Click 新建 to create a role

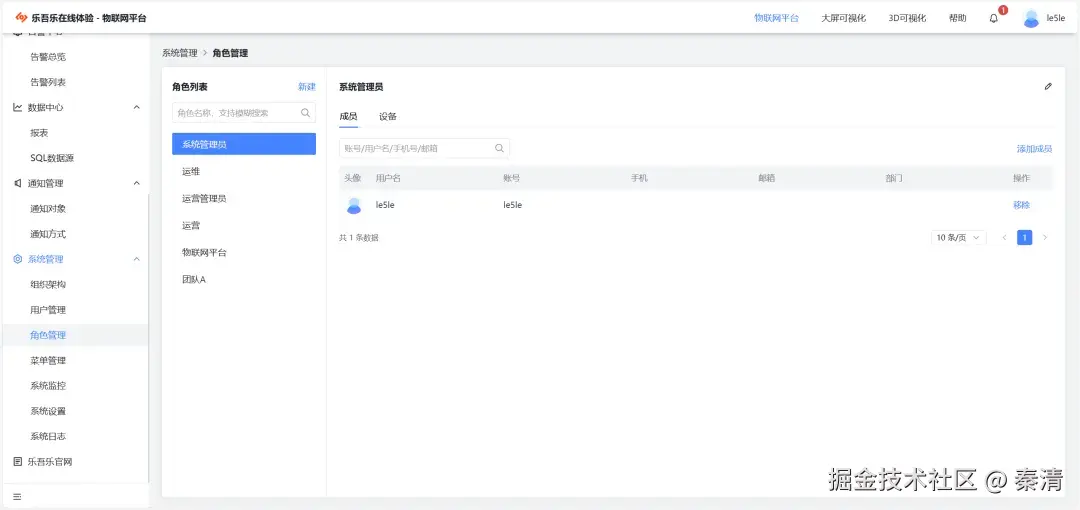coord(307,87)
